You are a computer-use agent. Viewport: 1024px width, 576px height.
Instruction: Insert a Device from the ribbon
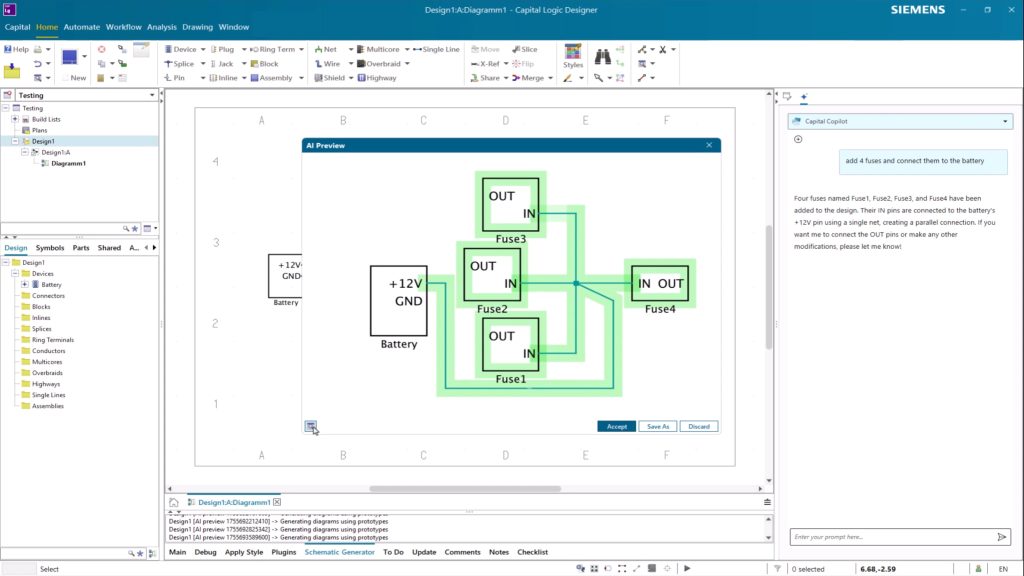point(180,49)
